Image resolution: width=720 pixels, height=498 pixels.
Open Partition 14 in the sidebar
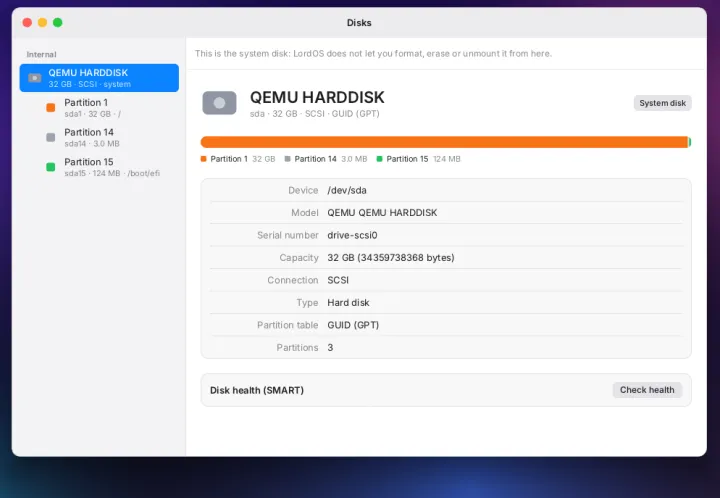pyautogui.click(x=99, y=137)
